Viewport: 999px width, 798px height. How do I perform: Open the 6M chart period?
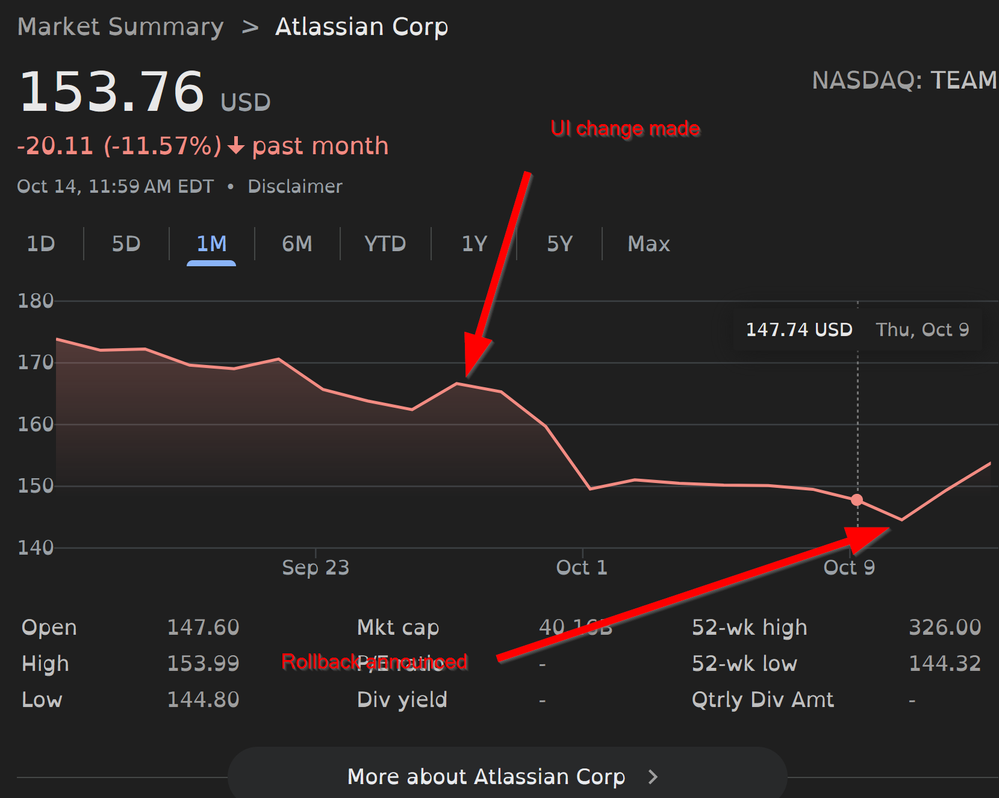tap(296, 243)
